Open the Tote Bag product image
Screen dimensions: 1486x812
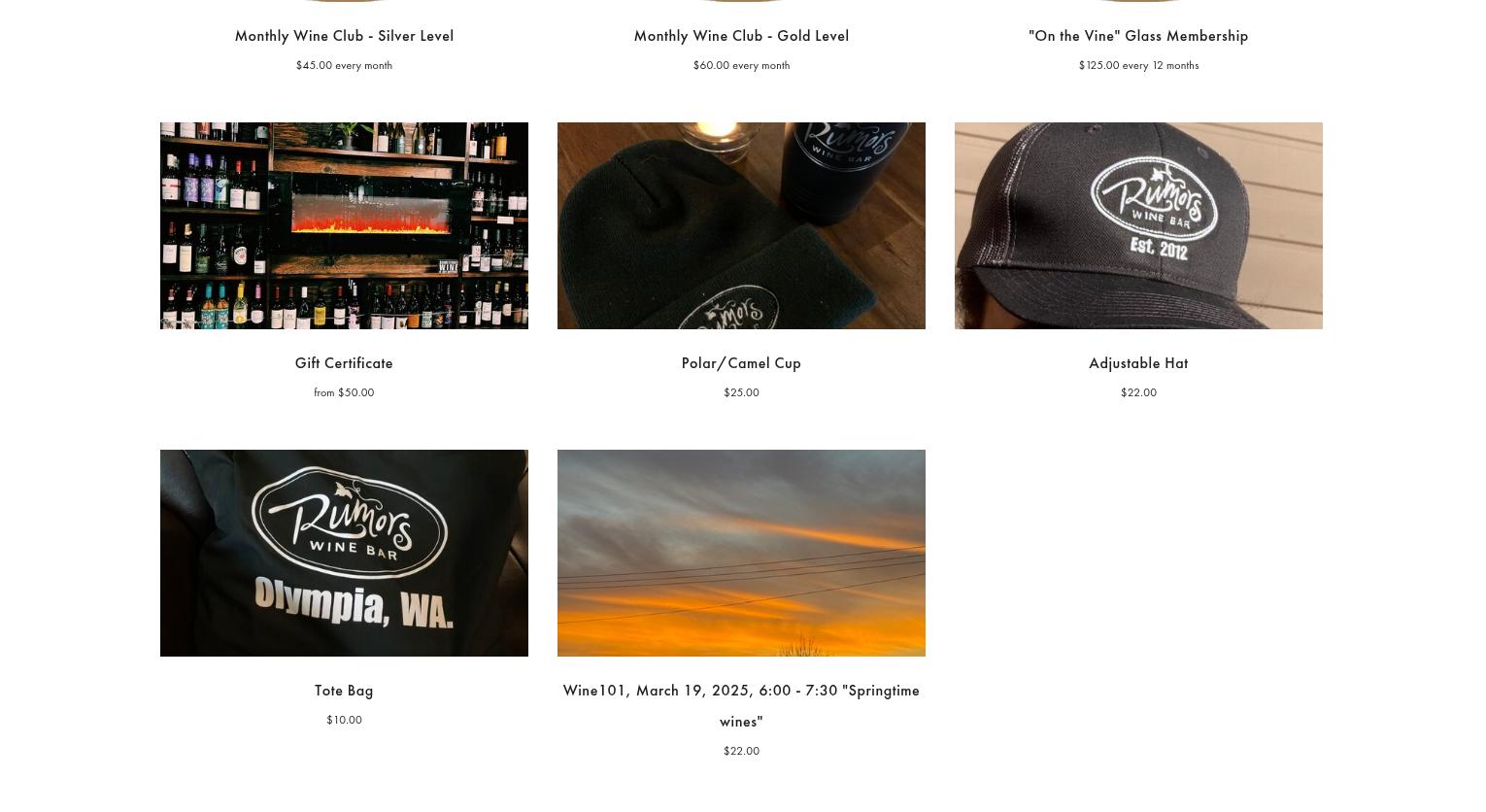tap(344, 553)
